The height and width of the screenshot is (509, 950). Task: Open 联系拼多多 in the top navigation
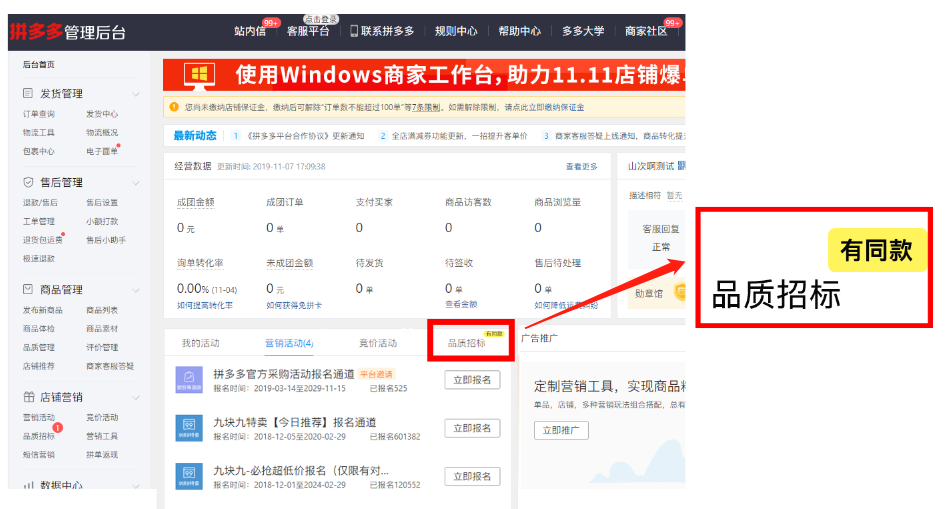pos(388,31)
